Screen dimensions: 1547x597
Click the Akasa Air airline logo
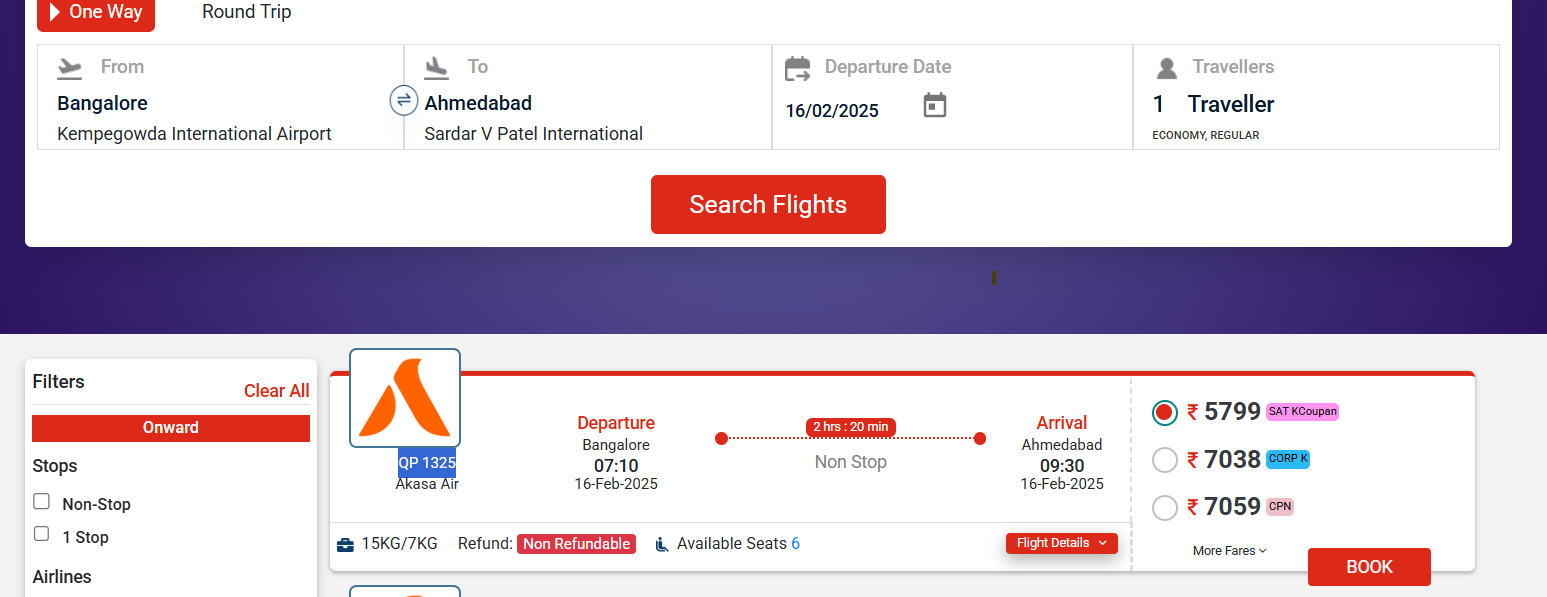tap(405, 398)
